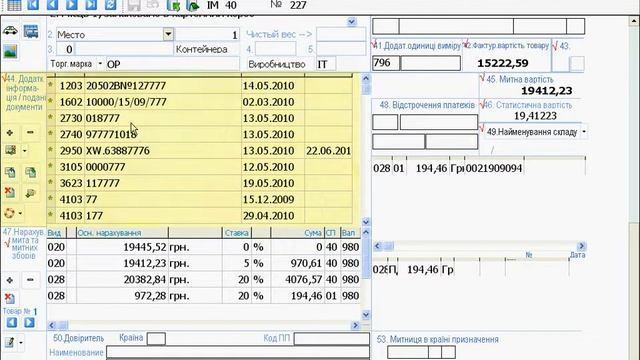Click the grayed save diskette icon
Screen dimensions: 640x360
(x=134, y=5)
